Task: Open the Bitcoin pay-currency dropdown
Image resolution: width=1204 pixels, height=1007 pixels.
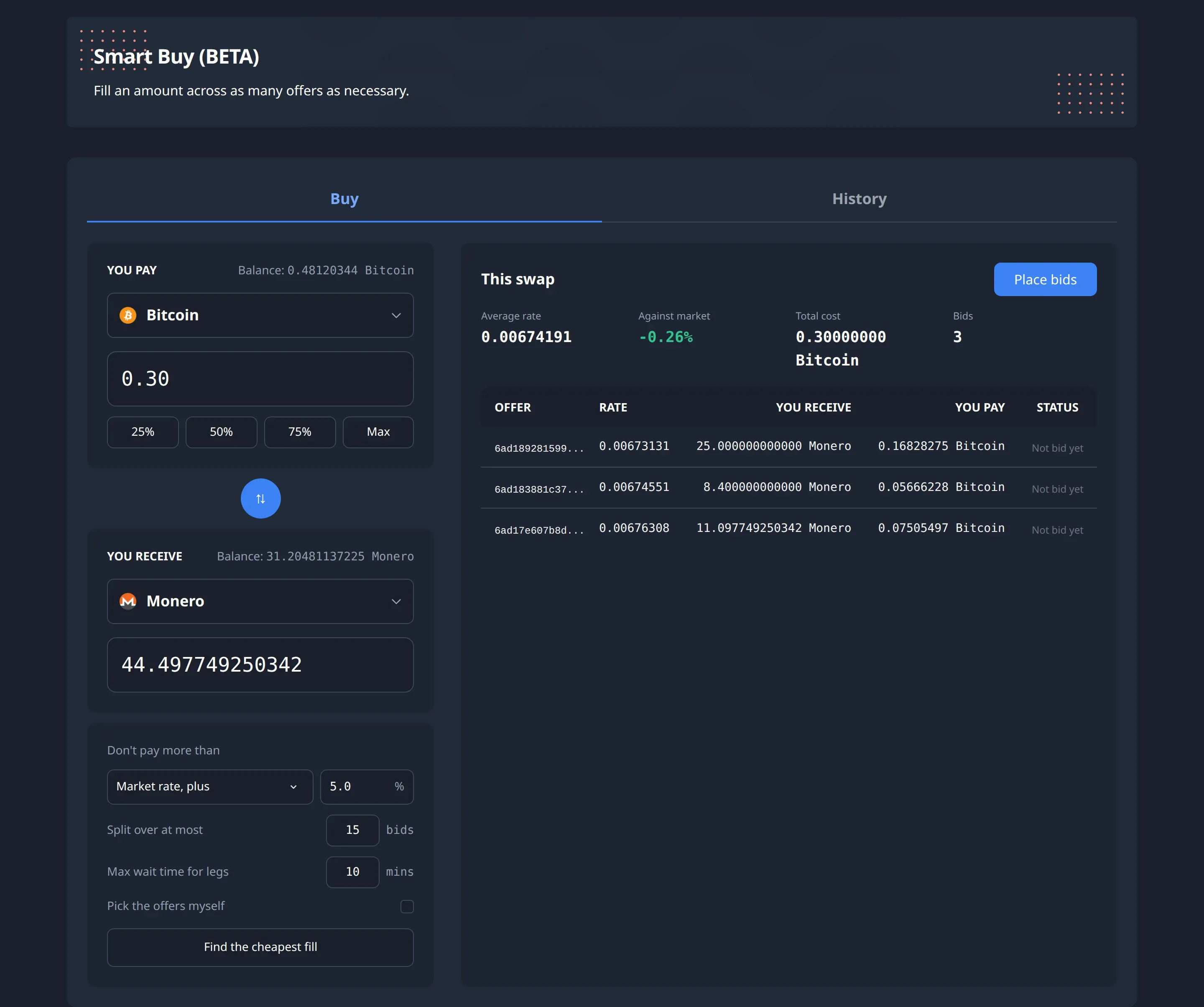Action: coord(260,315)
